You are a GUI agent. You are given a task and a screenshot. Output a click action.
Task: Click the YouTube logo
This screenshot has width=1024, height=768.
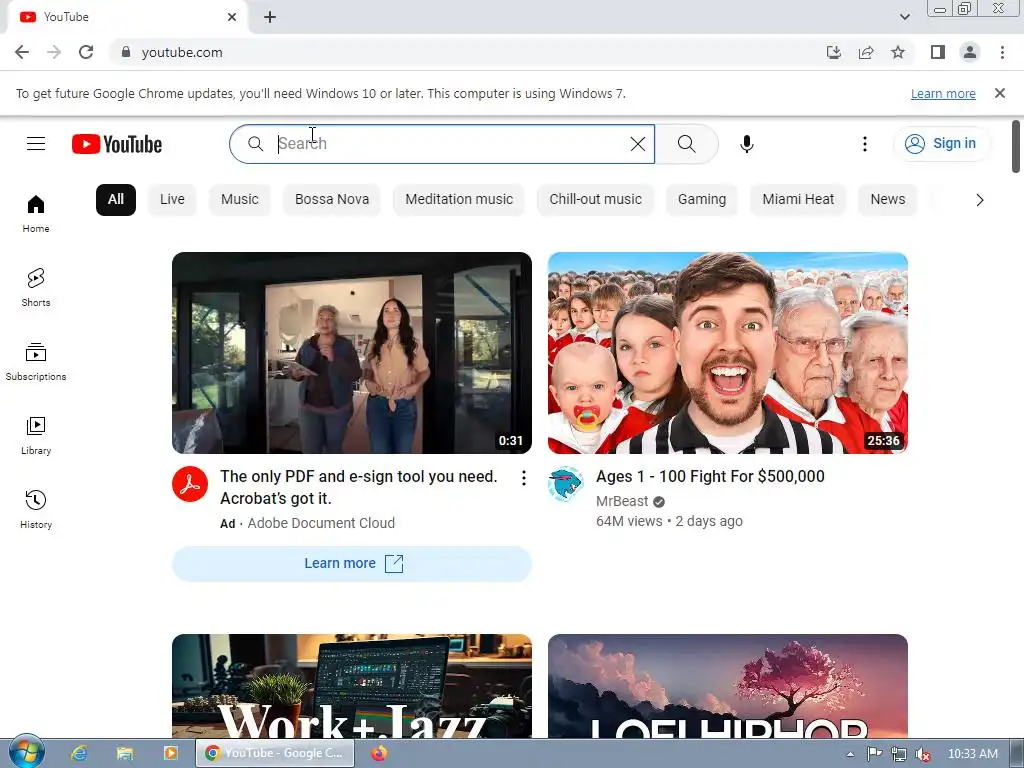click(117, 144)
